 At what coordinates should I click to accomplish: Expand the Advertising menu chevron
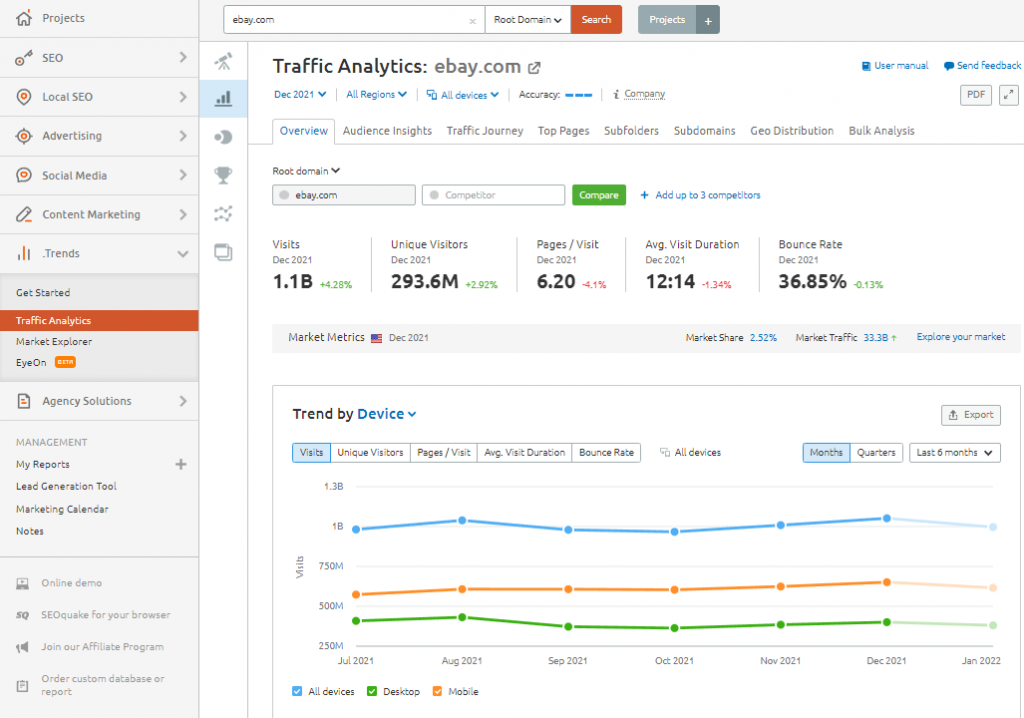point(183,136)
